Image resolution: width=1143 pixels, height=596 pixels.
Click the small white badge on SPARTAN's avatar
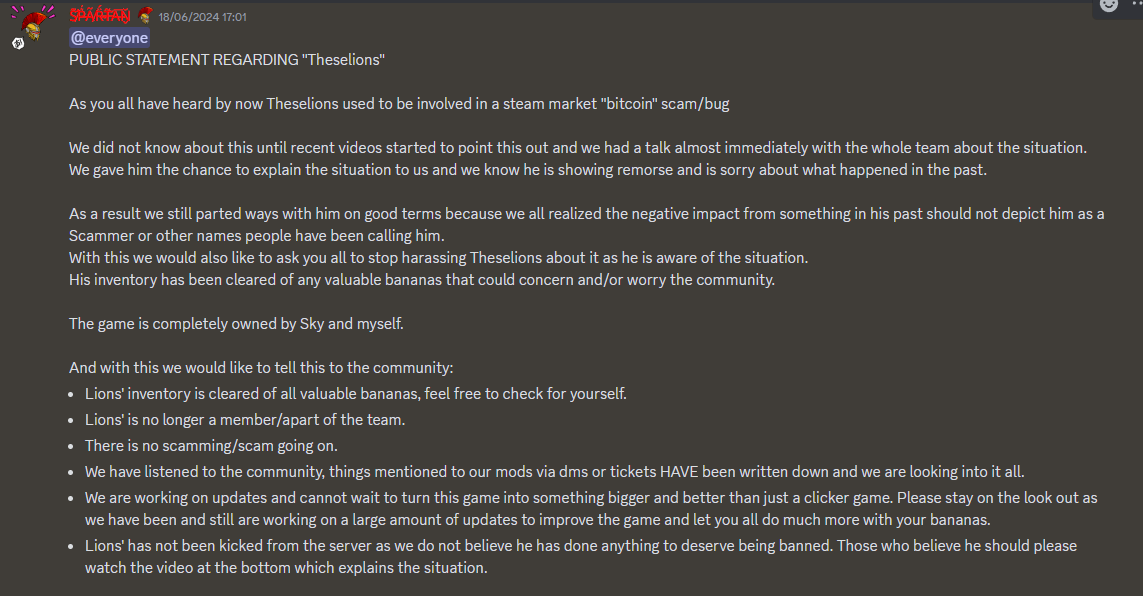[16, 44]
